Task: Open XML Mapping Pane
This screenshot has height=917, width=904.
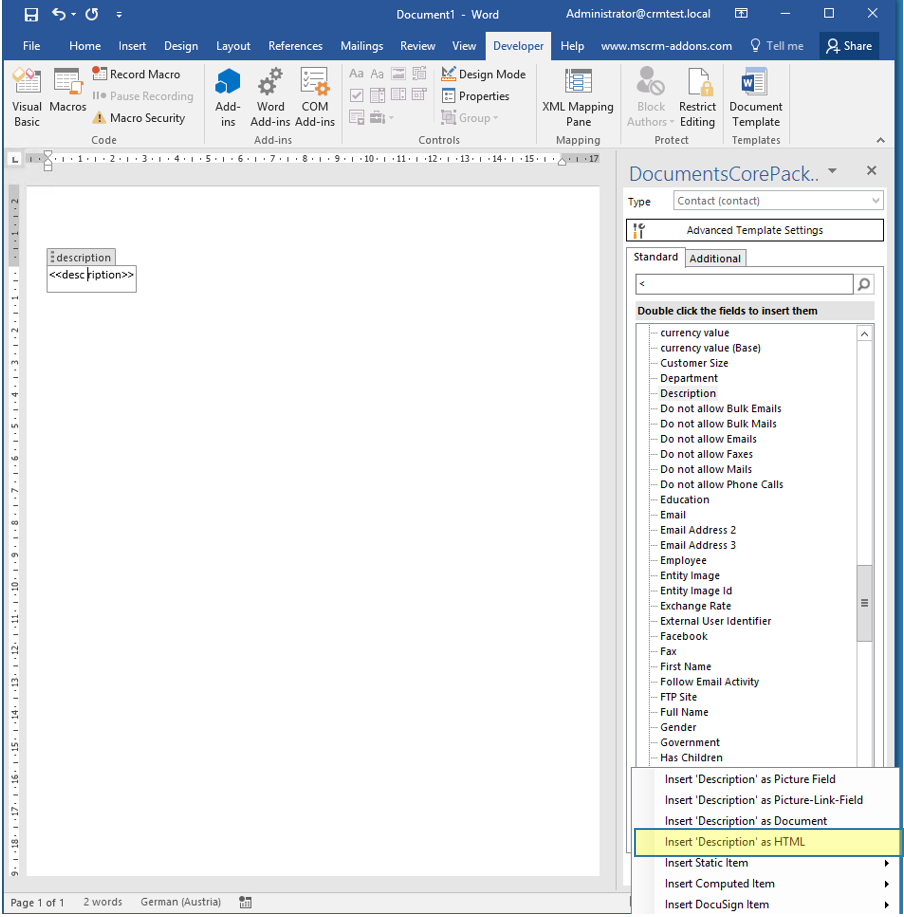Action: pyautogui.click(x=578, y=97)
